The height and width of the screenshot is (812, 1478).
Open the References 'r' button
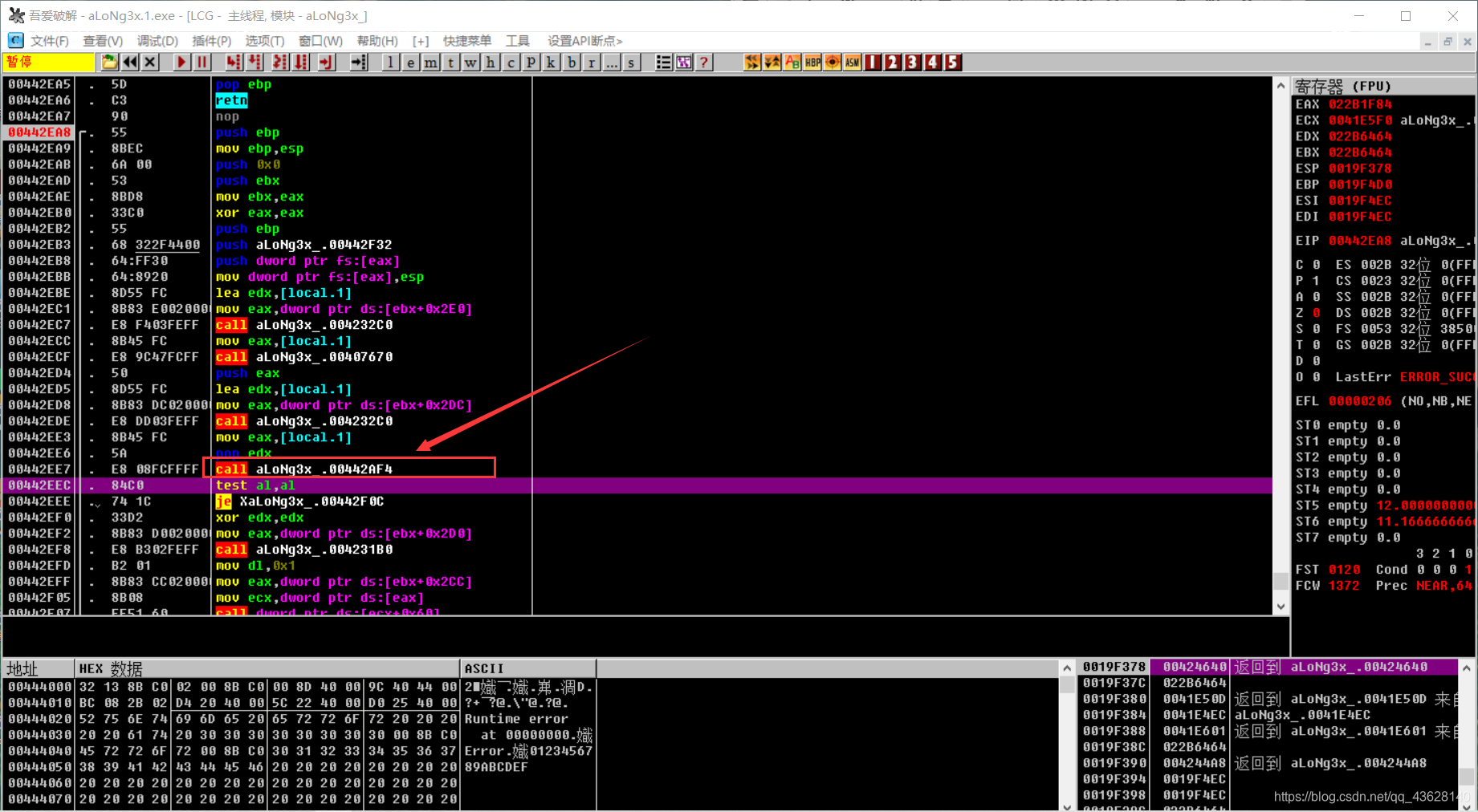(x=592, y=63)
